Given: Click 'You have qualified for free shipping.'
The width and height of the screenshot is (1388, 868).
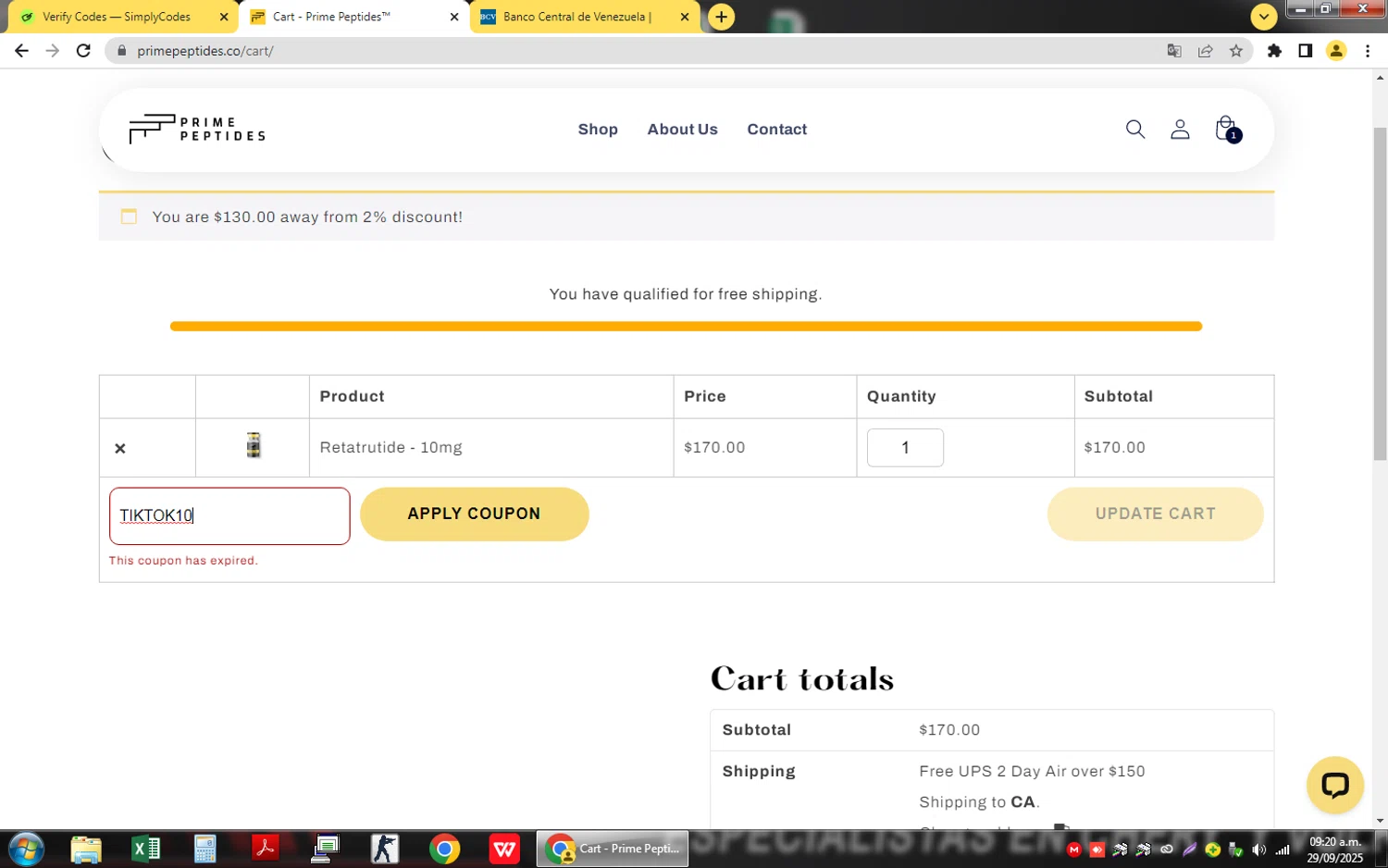Looking at the screenshot, I should coord(686,294).
